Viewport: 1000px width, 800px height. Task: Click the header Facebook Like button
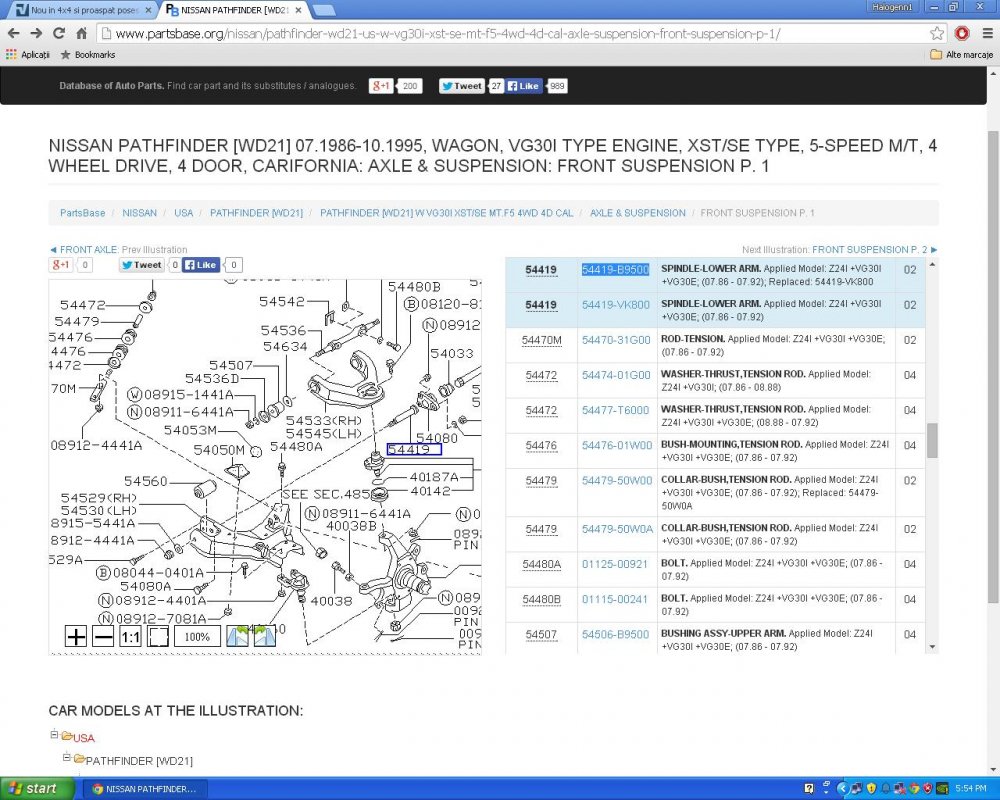click(524, 86)
